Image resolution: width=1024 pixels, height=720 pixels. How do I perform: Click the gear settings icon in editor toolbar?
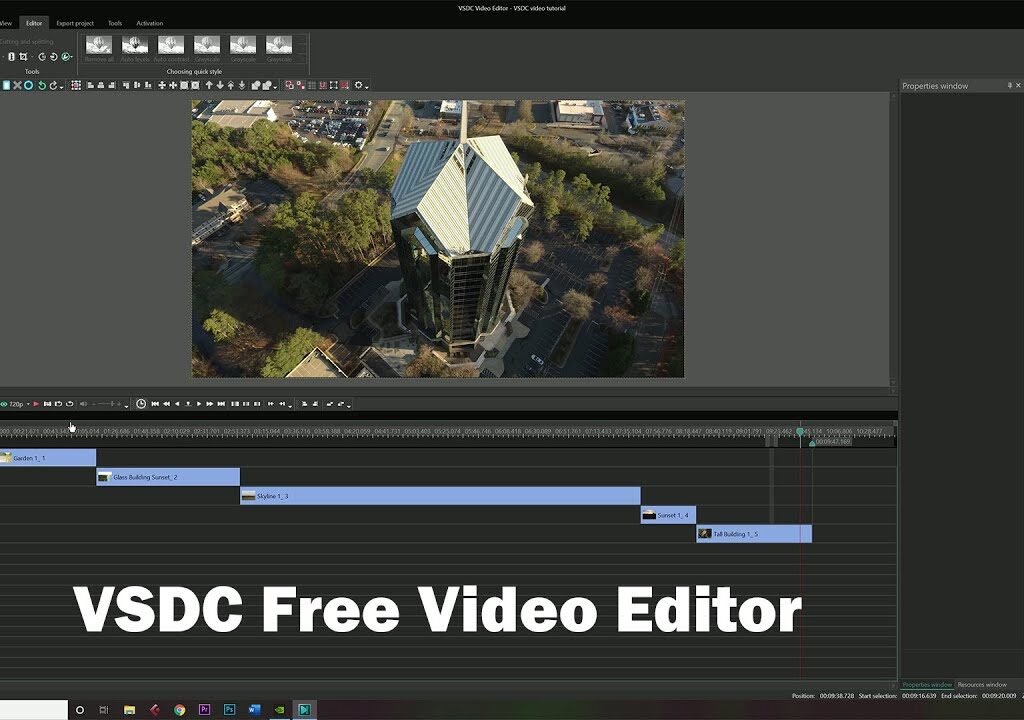[359, 85]
